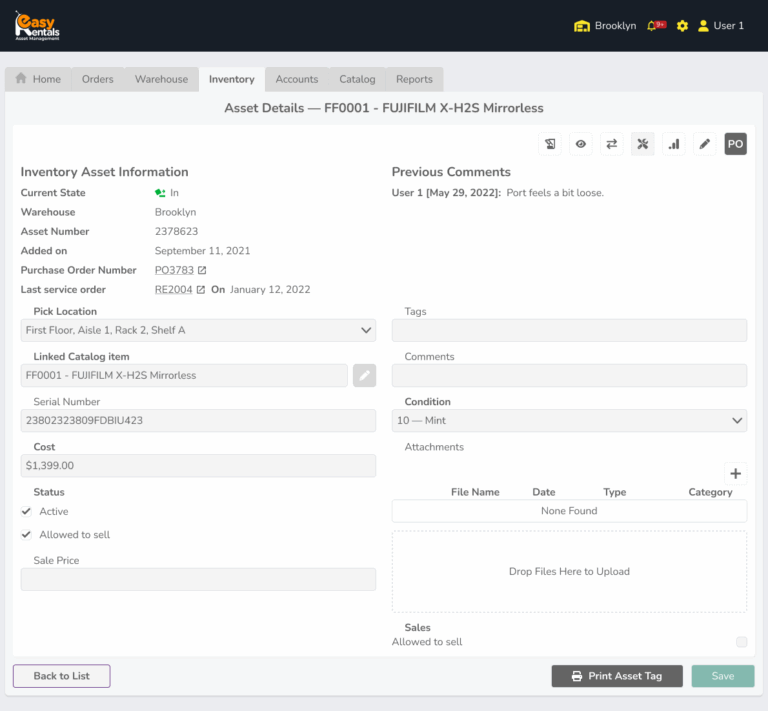Click the Drop Files Here to Upload area
This screenshot has height=711, width=768.
pos(569,571)
